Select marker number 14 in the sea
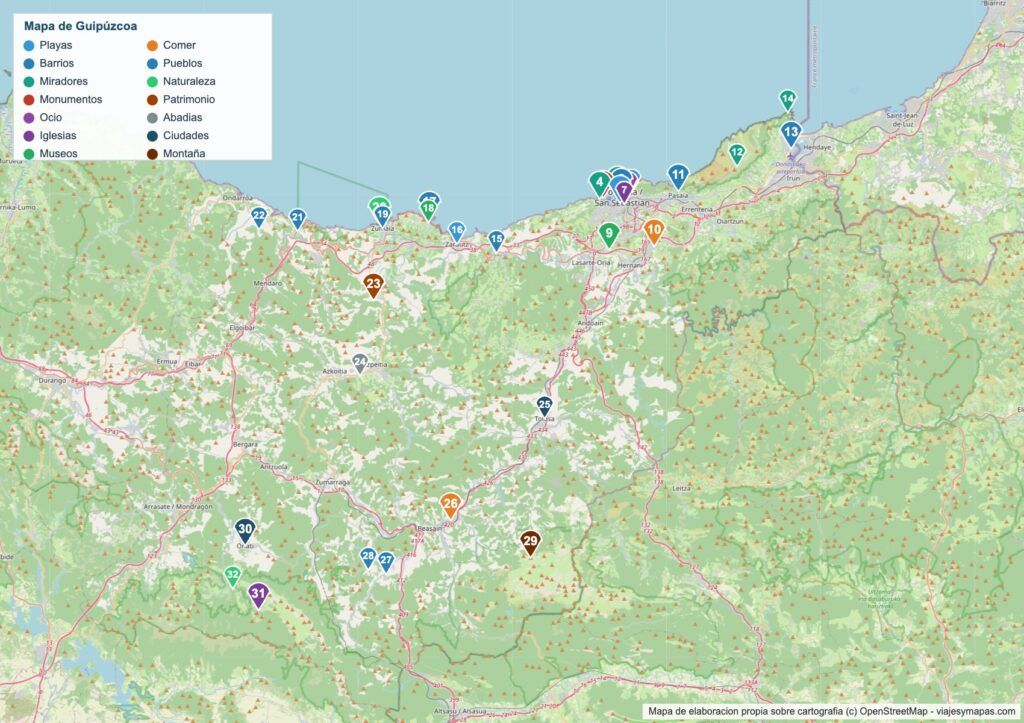 pos(788,100)
